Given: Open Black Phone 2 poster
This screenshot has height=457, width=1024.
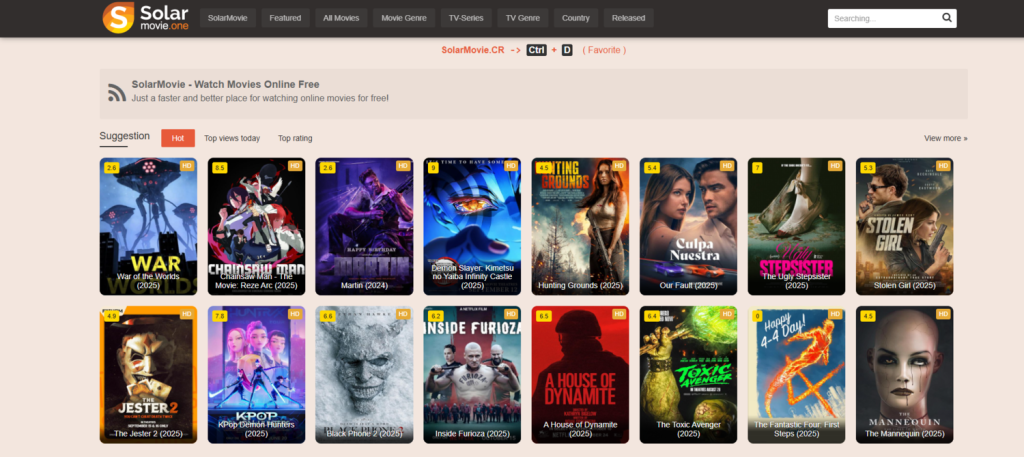Looking at the screenshot, I should point(364,375).
